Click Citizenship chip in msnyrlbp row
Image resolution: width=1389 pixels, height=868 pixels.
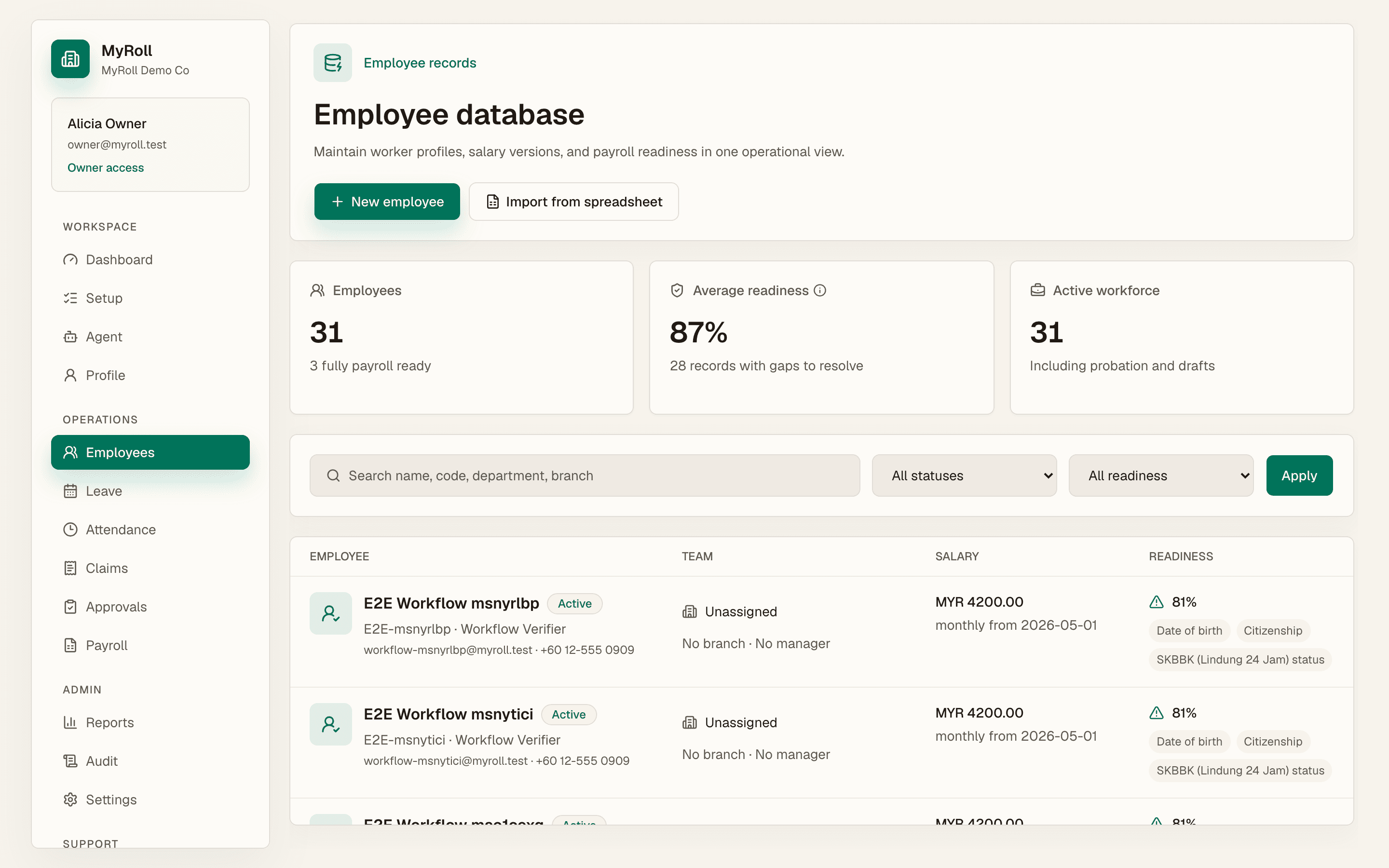click(1273, 630)
